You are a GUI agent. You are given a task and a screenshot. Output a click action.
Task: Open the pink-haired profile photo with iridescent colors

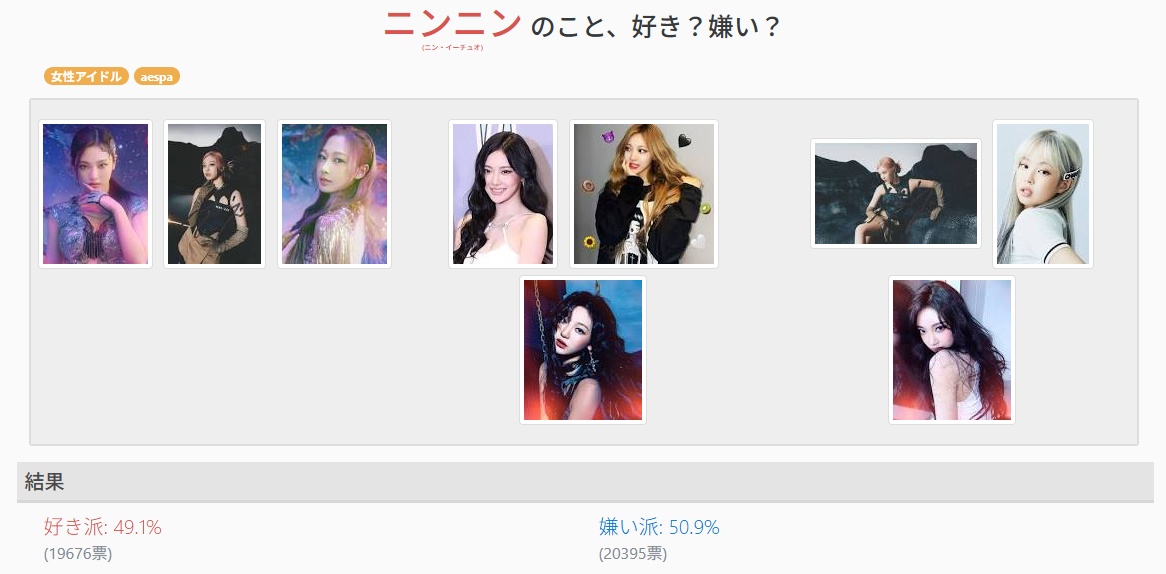click(335, 194)
